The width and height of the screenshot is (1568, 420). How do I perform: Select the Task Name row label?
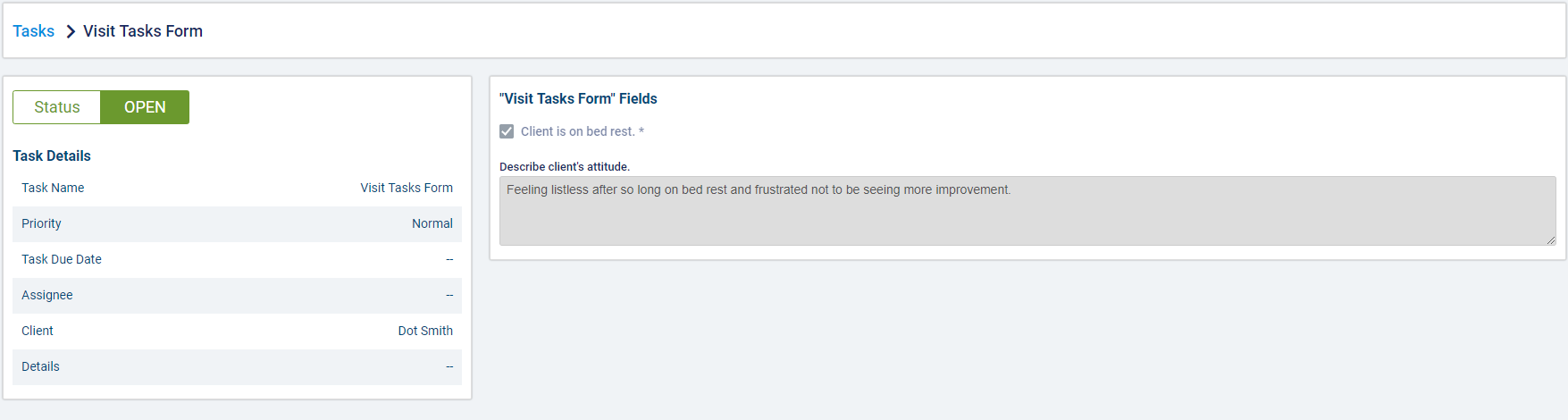tap(53, 188)
